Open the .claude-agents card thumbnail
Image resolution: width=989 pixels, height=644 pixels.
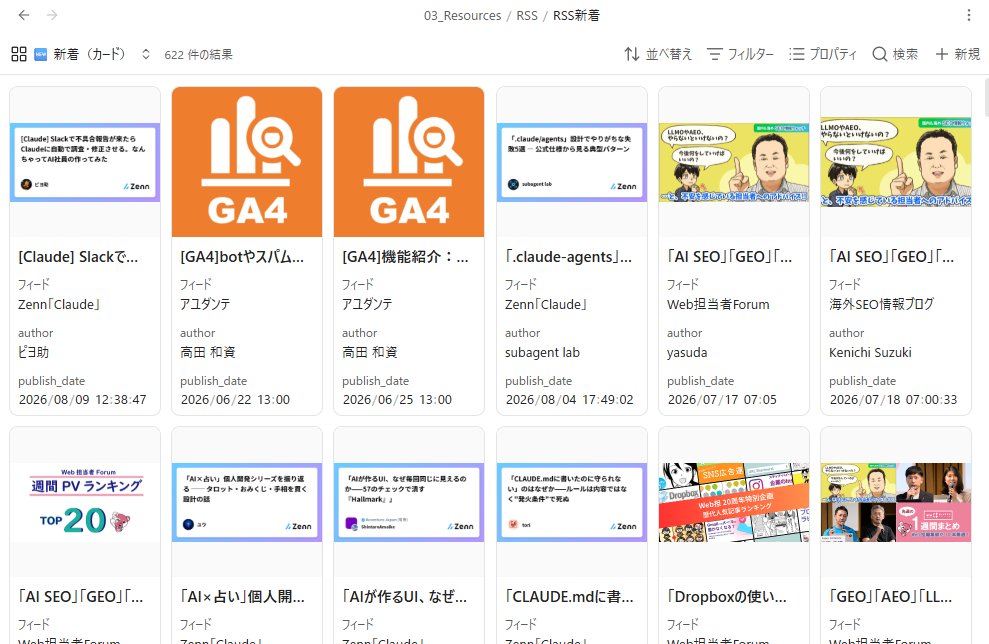click(x=572, y=162)
